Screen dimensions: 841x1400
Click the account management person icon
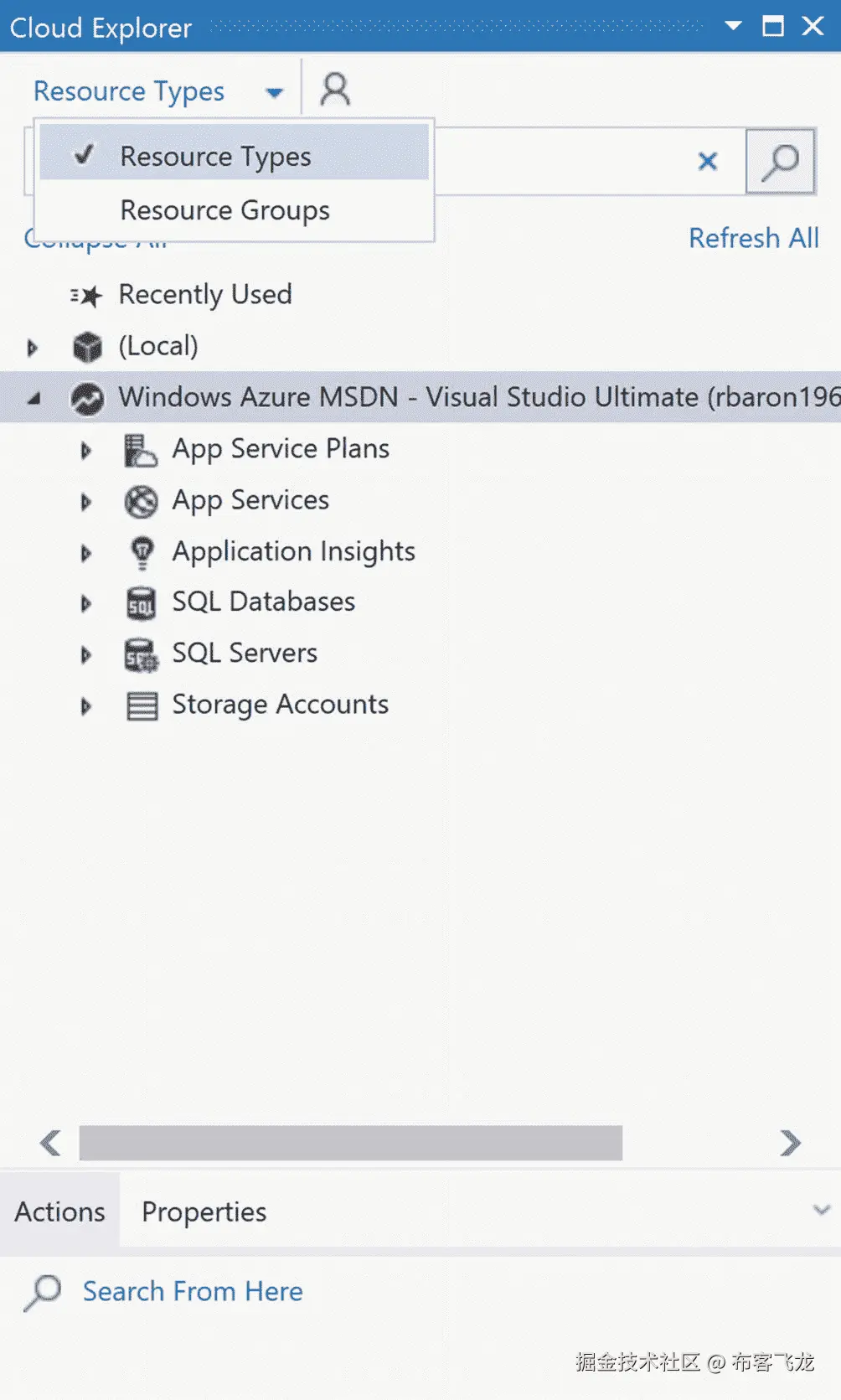(x=335, y=89)
